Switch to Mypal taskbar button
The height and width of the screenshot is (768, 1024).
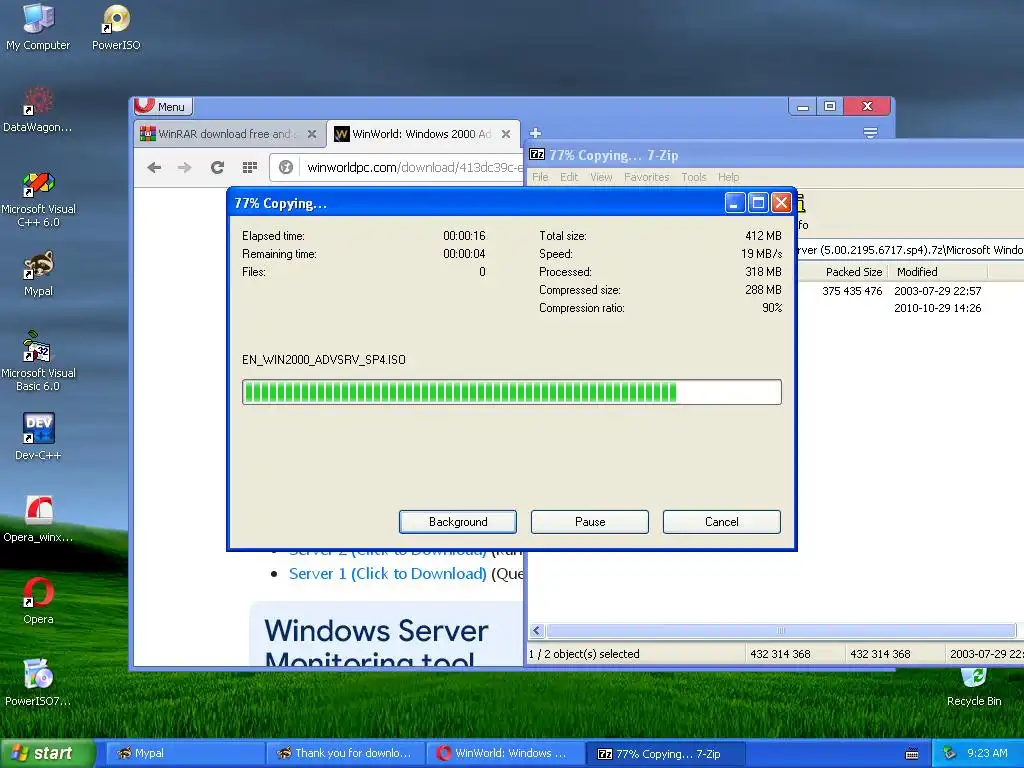[184, 753]
